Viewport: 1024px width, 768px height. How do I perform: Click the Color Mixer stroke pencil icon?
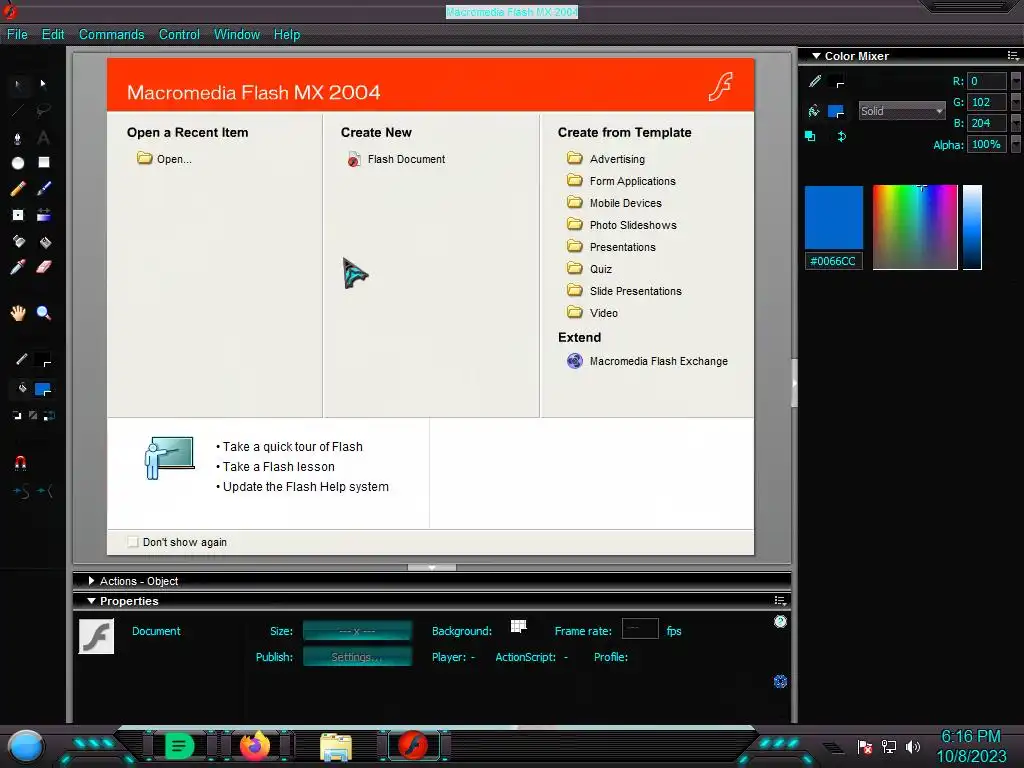pos(814,81)
